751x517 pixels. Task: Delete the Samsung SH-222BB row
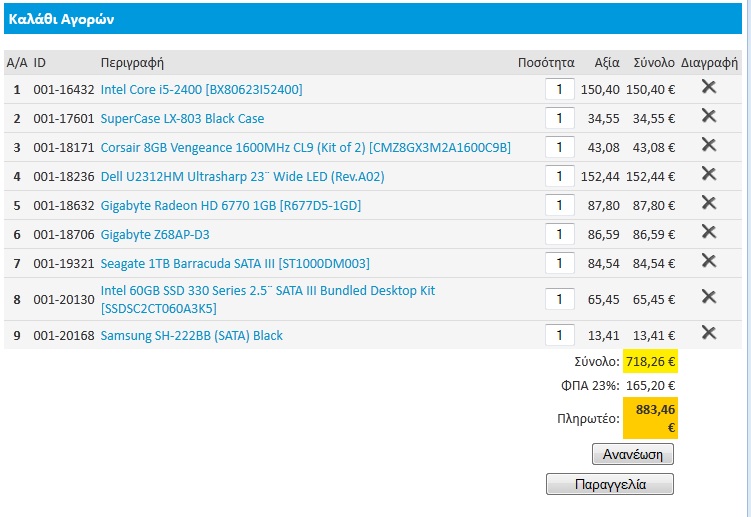pyautogui.click(x=708, y=333)
